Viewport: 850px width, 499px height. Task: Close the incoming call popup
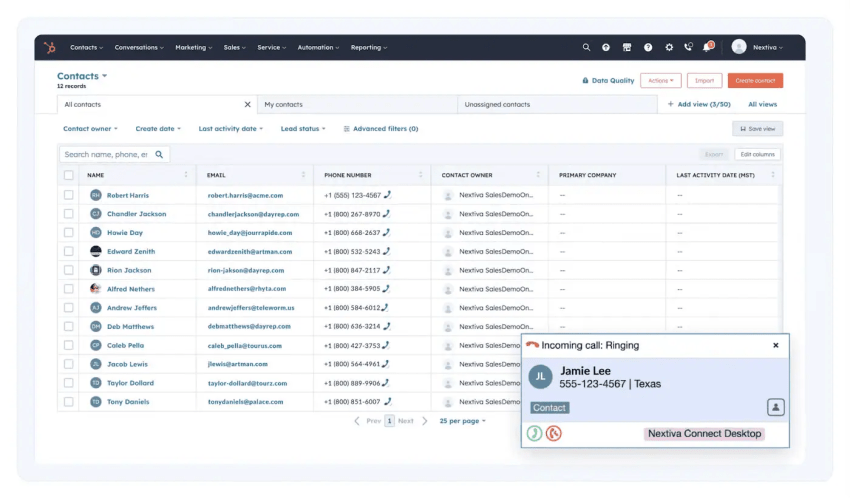tap(776, 345)
